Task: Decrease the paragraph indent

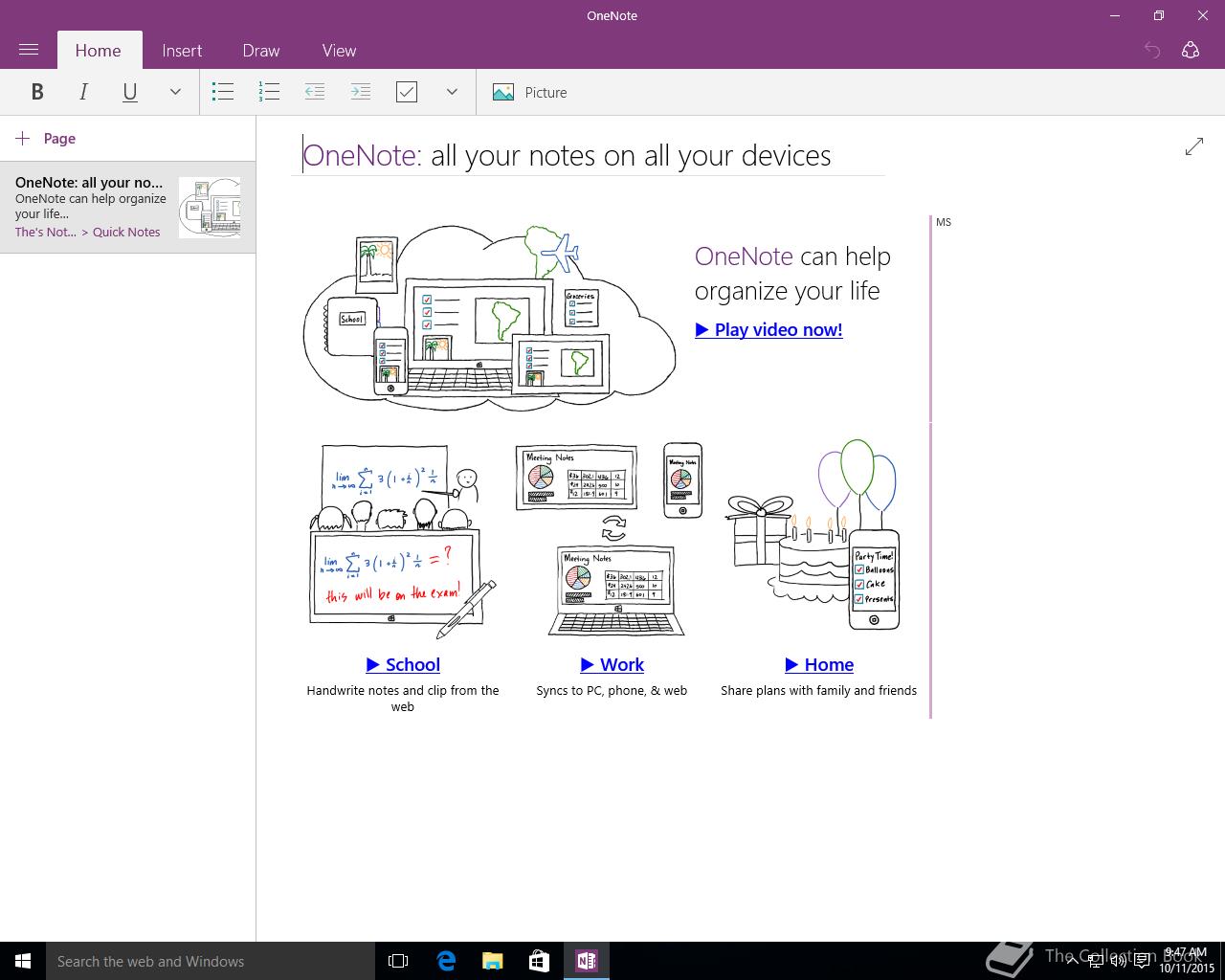Action: (x=314, y=92)
